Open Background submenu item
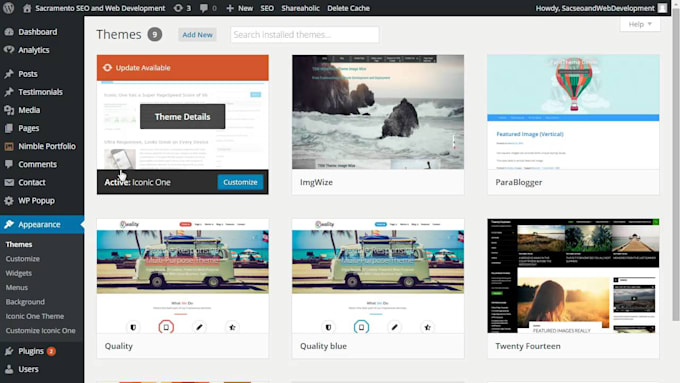This screenshot has width=680, height=383. pyautogui.click(x=25, y=302)
